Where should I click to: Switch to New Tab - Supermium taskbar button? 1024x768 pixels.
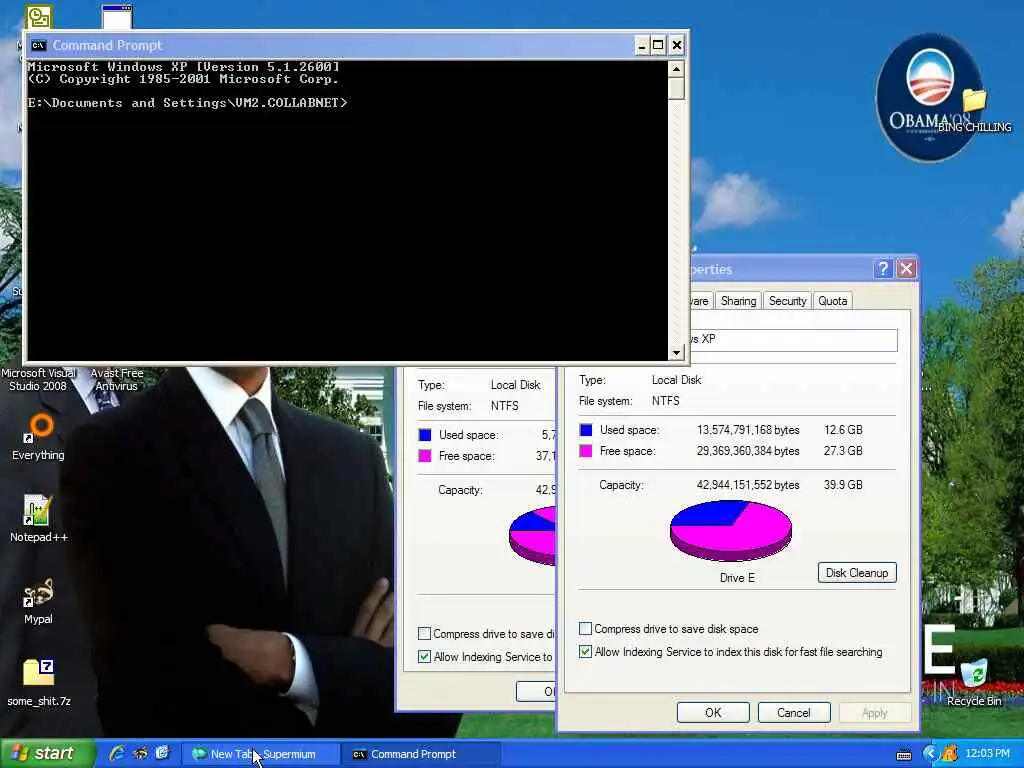click(259, 754)
